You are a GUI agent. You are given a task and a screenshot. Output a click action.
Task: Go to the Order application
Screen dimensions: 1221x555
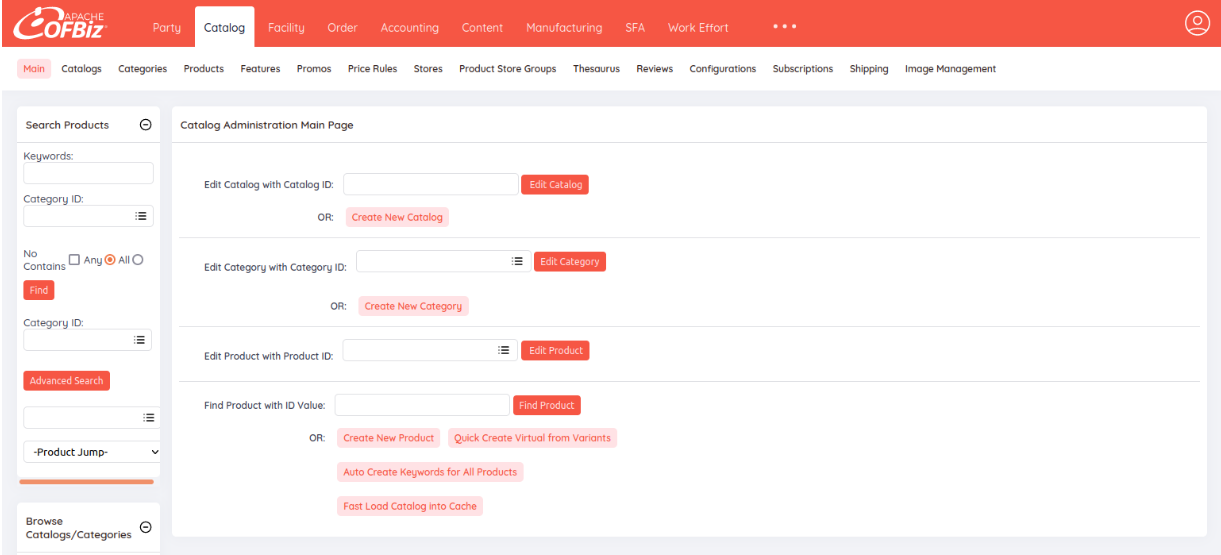pyautogui.click(x=342, y=28)
